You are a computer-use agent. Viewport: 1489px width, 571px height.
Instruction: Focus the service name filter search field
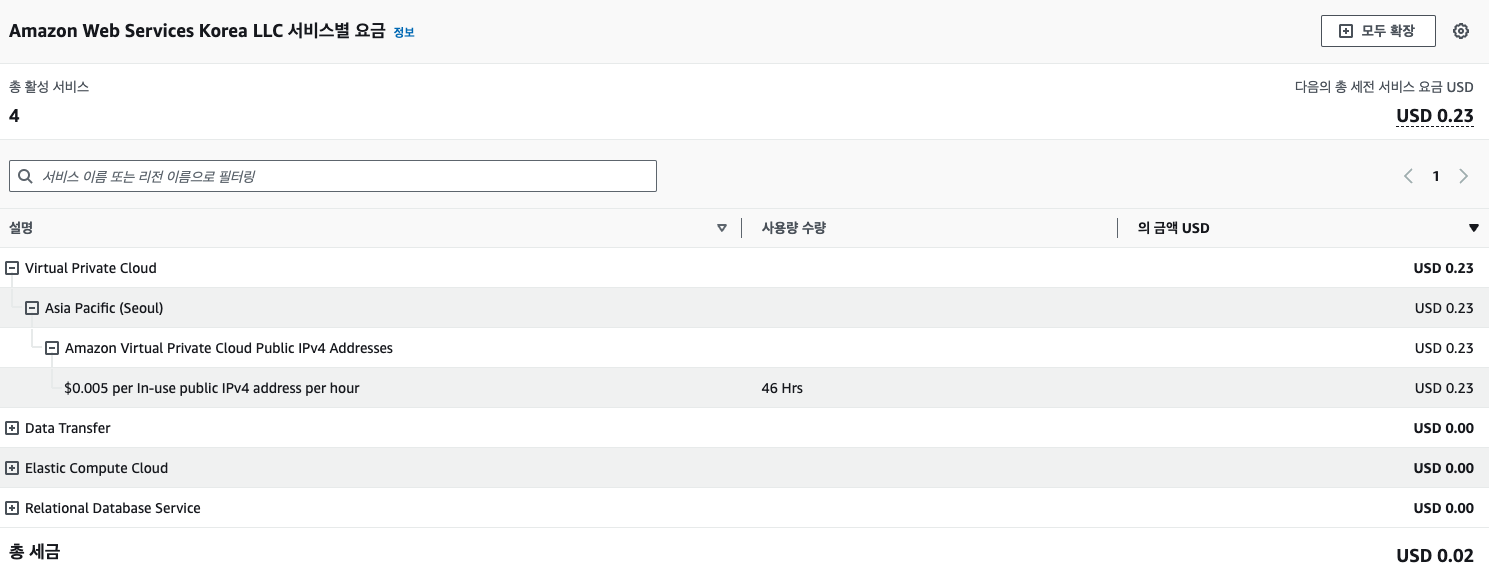[333, 176]
